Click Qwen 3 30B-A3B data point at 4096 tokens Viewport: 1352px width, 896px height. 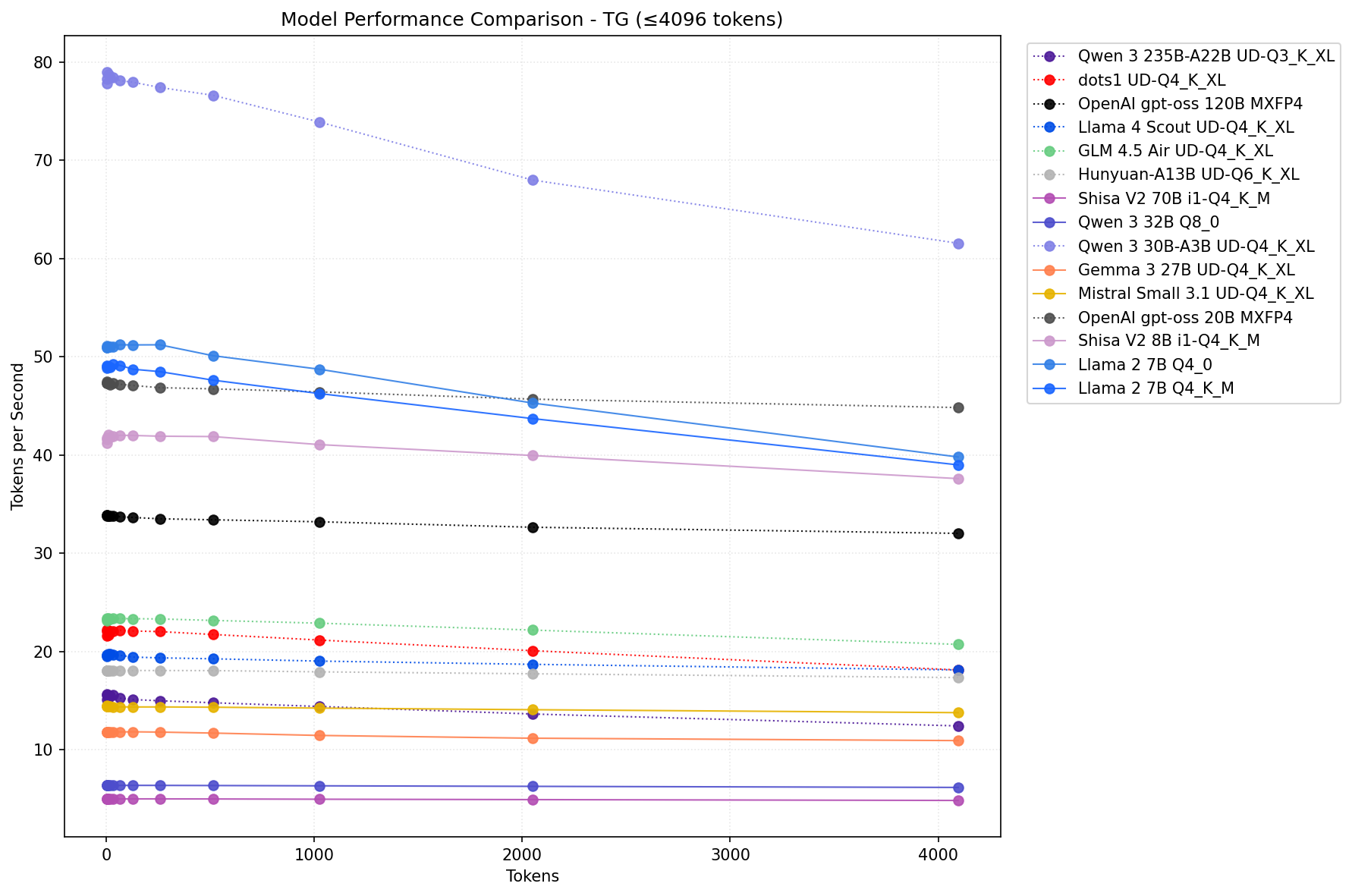[958, 244]
